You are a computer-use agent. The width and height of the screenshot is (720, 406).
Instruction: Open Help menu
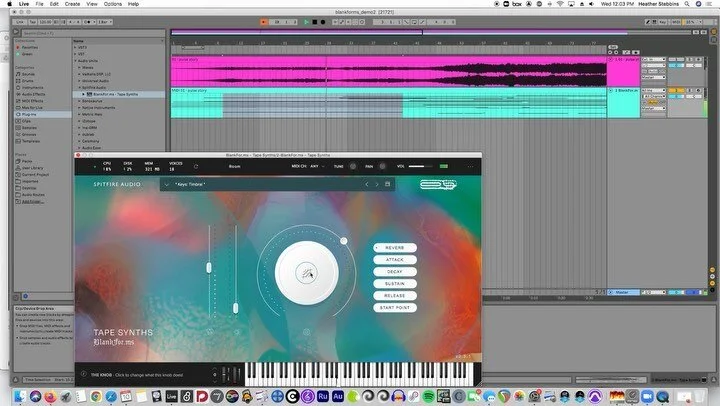pyautogui.click(x=133, y=4)
